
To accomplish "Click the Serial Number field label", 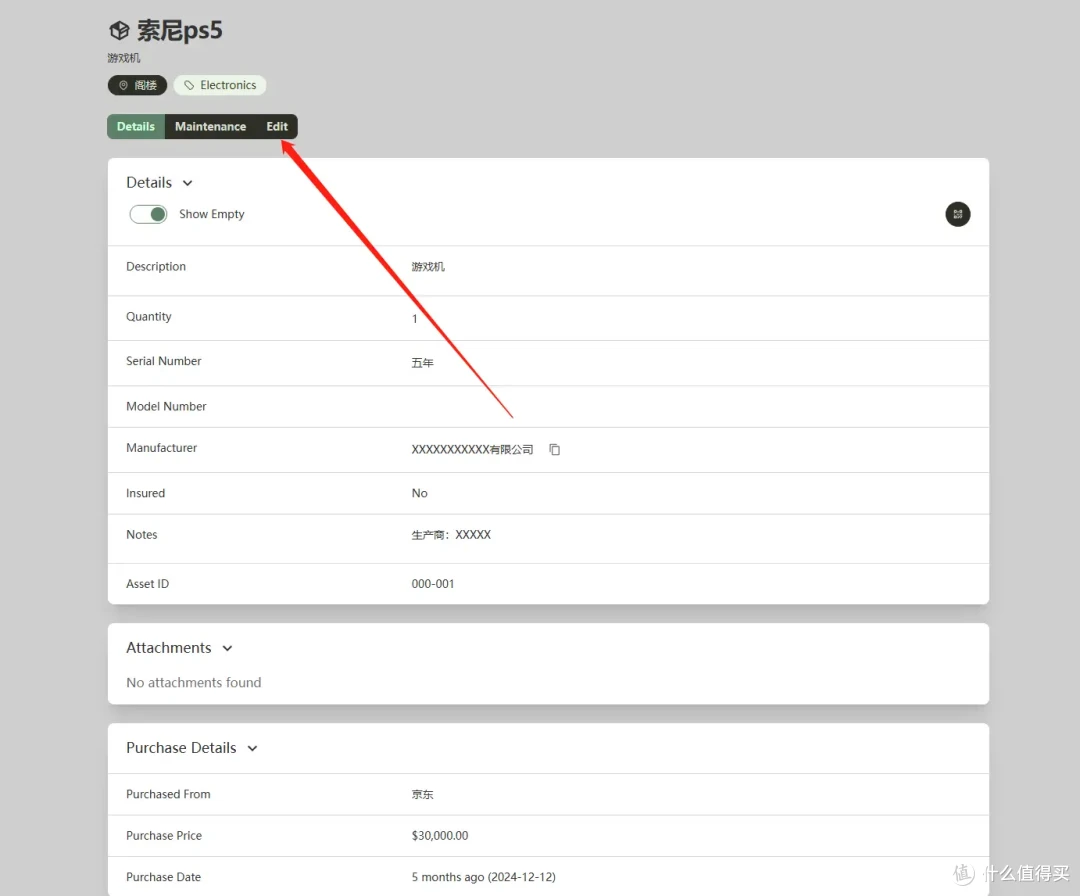I will click(164, 361).
